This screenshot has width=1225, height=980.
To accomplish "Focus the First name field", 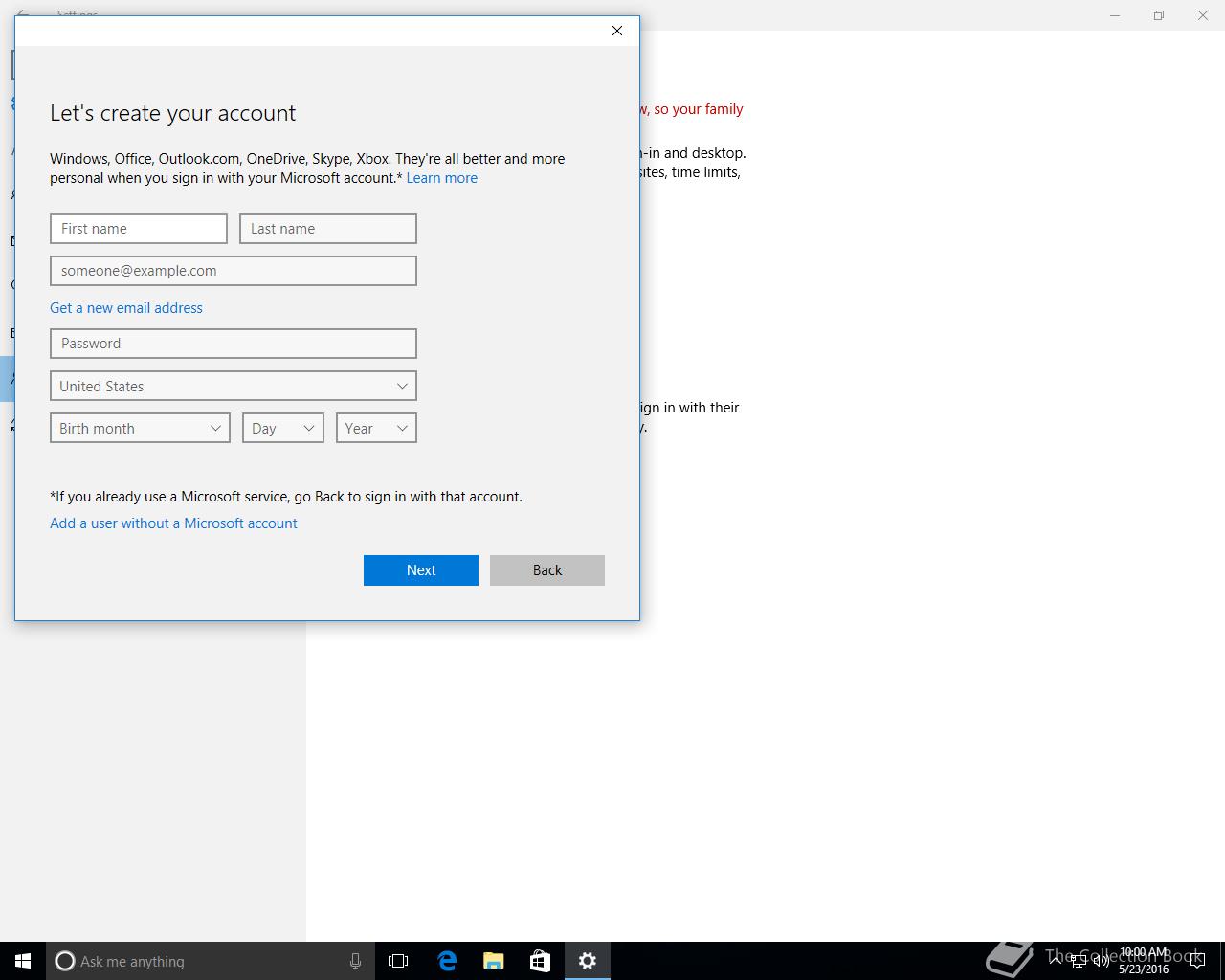I will (139, 229).
